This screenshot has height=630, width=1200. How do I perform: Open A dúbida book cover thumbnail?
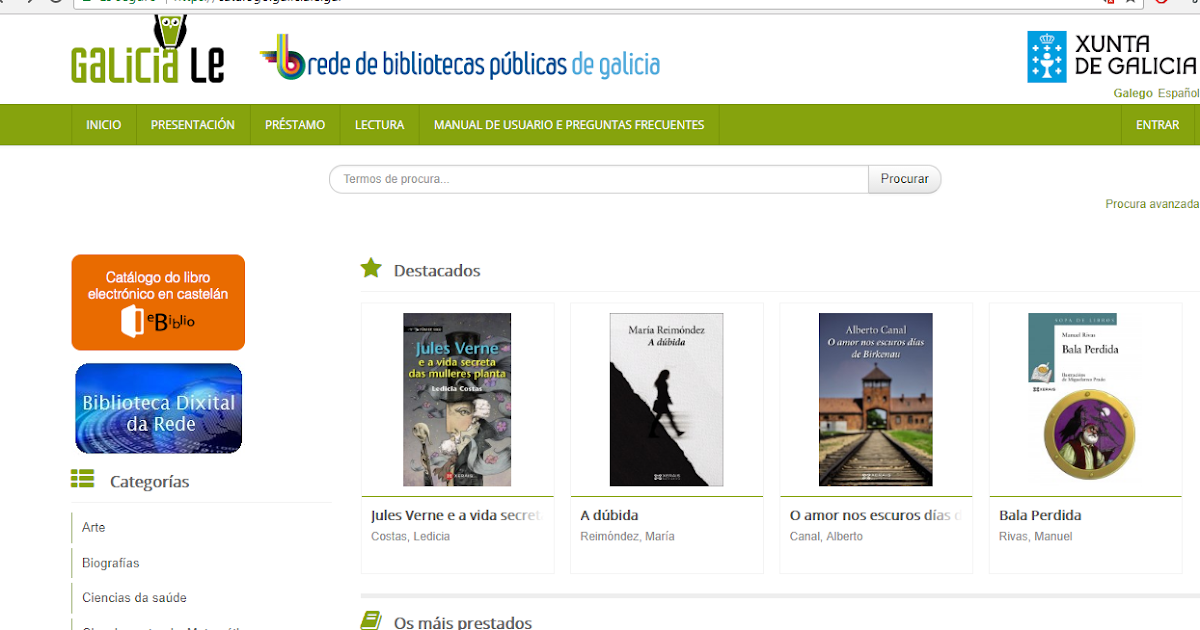666,400
